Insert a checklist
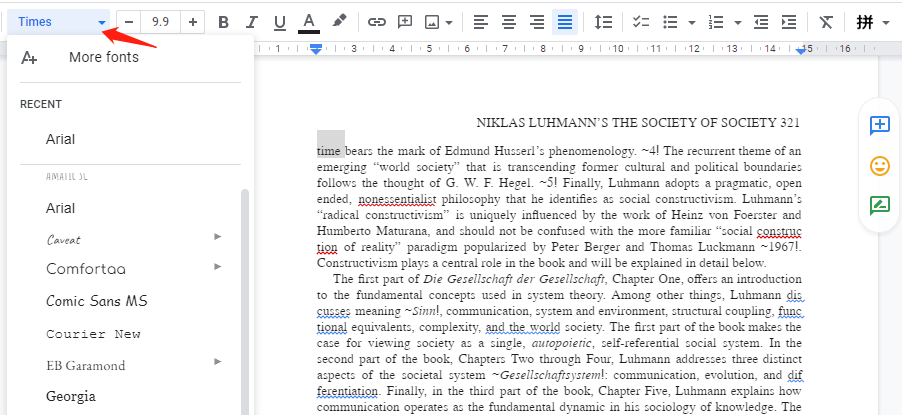 point(640,22)
